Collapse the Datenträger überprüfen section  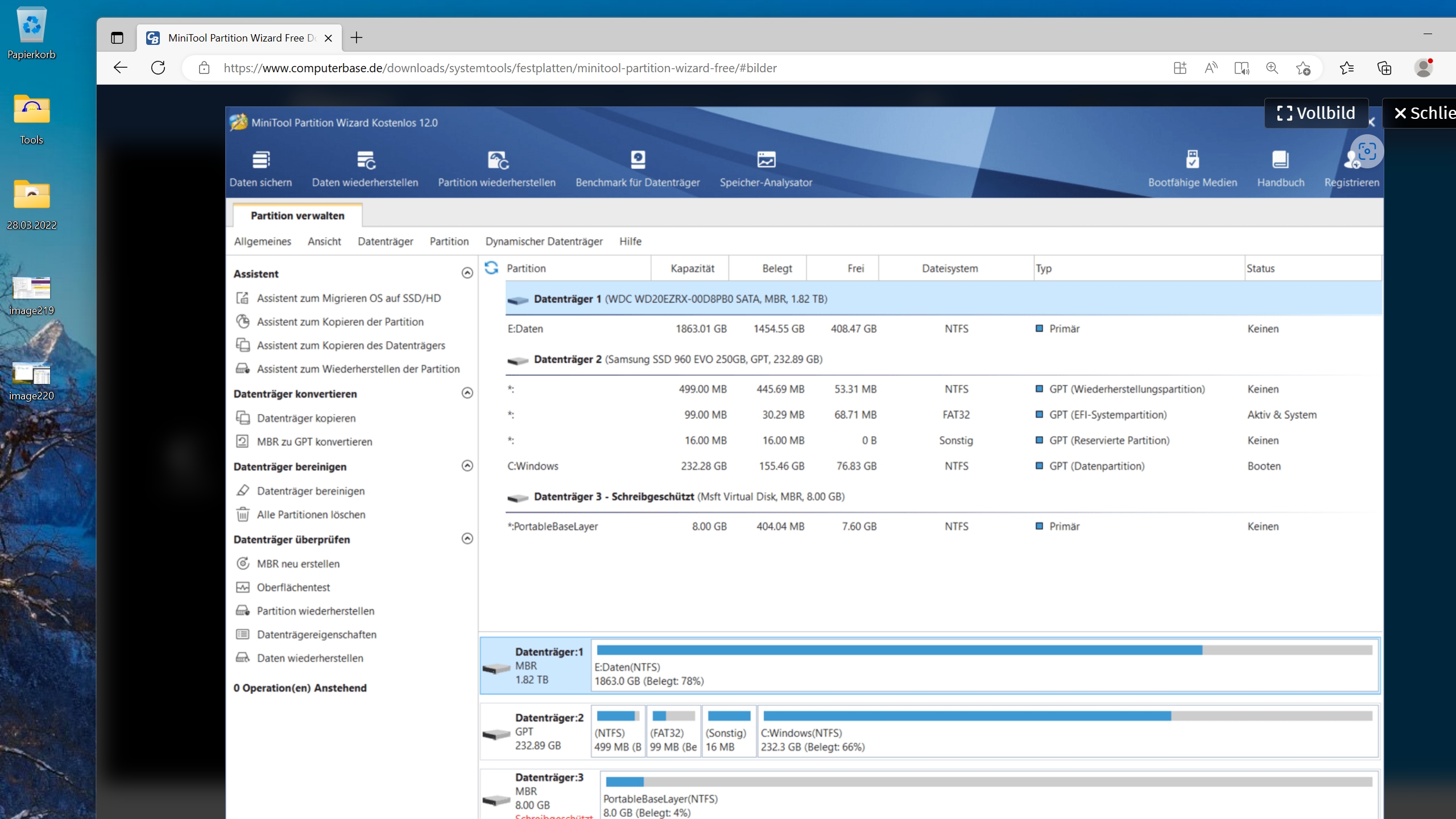pyautogui.click(x=467, y=539)
